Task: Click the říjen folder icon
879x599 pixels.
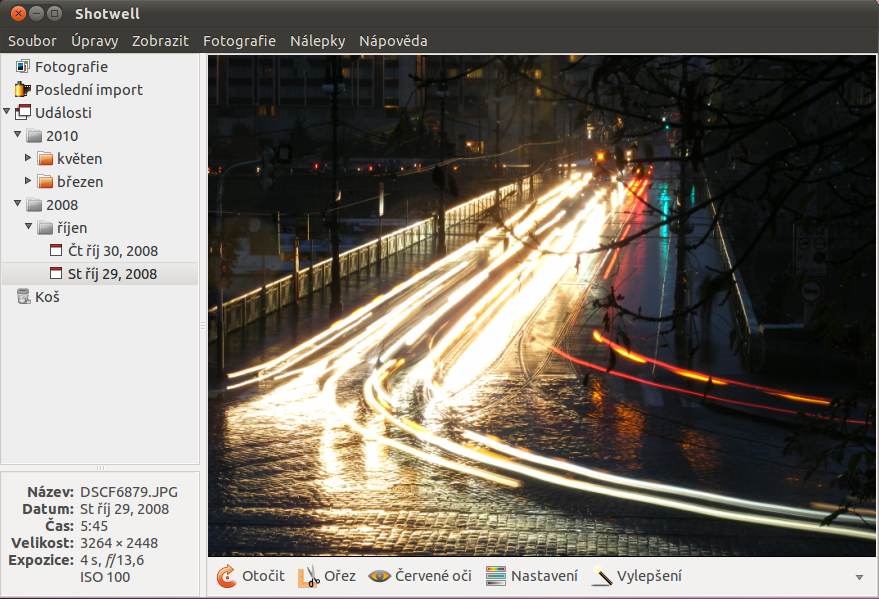Action: [x=45, y=227]
